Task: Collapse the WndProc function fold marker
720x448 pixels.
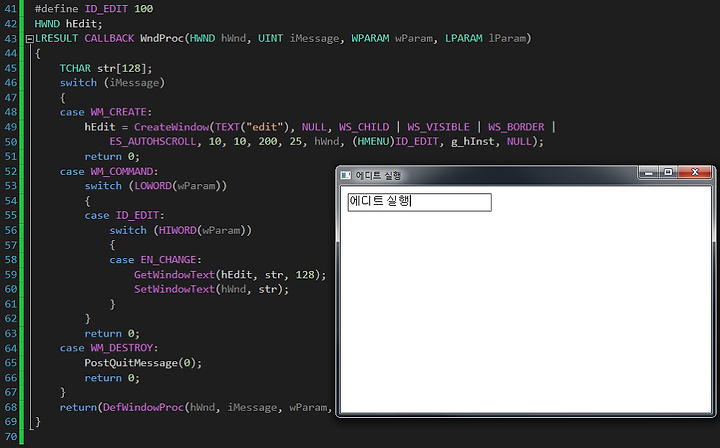Action: point(29,39)
